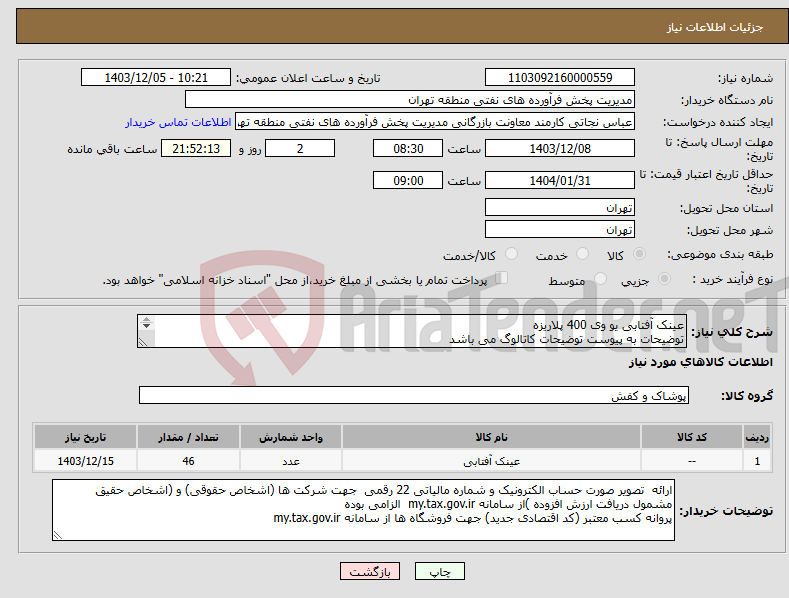Viewport: 789px width, 598px height.
Task: Click need date cell 1403/12/15
Action: [85, 461]
